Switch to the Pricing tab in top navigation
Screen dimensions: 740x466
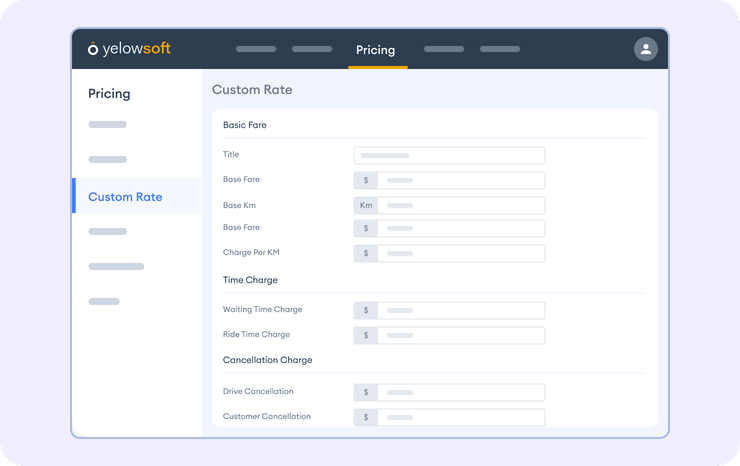(376, 50)
